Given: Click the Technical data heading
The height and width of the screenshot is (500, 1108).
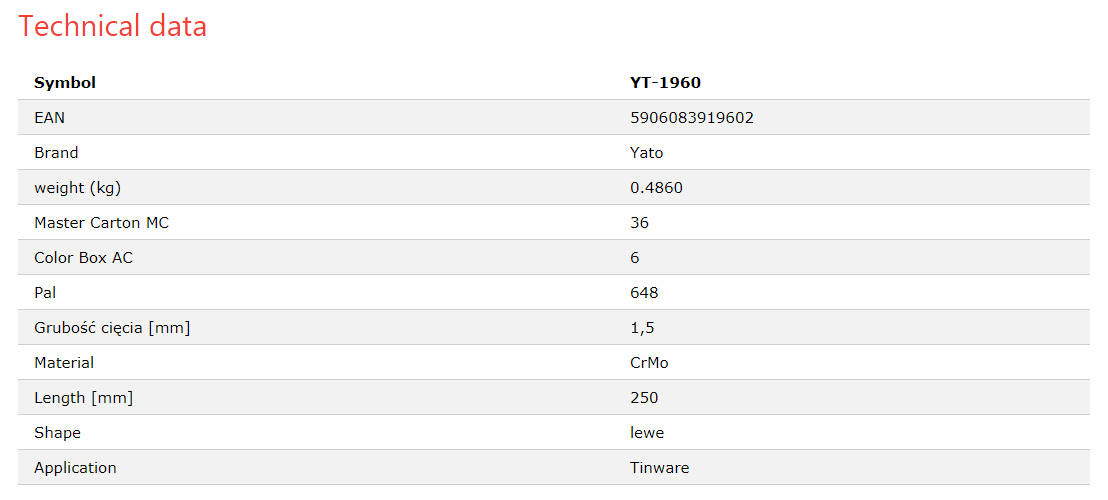Looking at the screenshot, I should coord(112,27).
